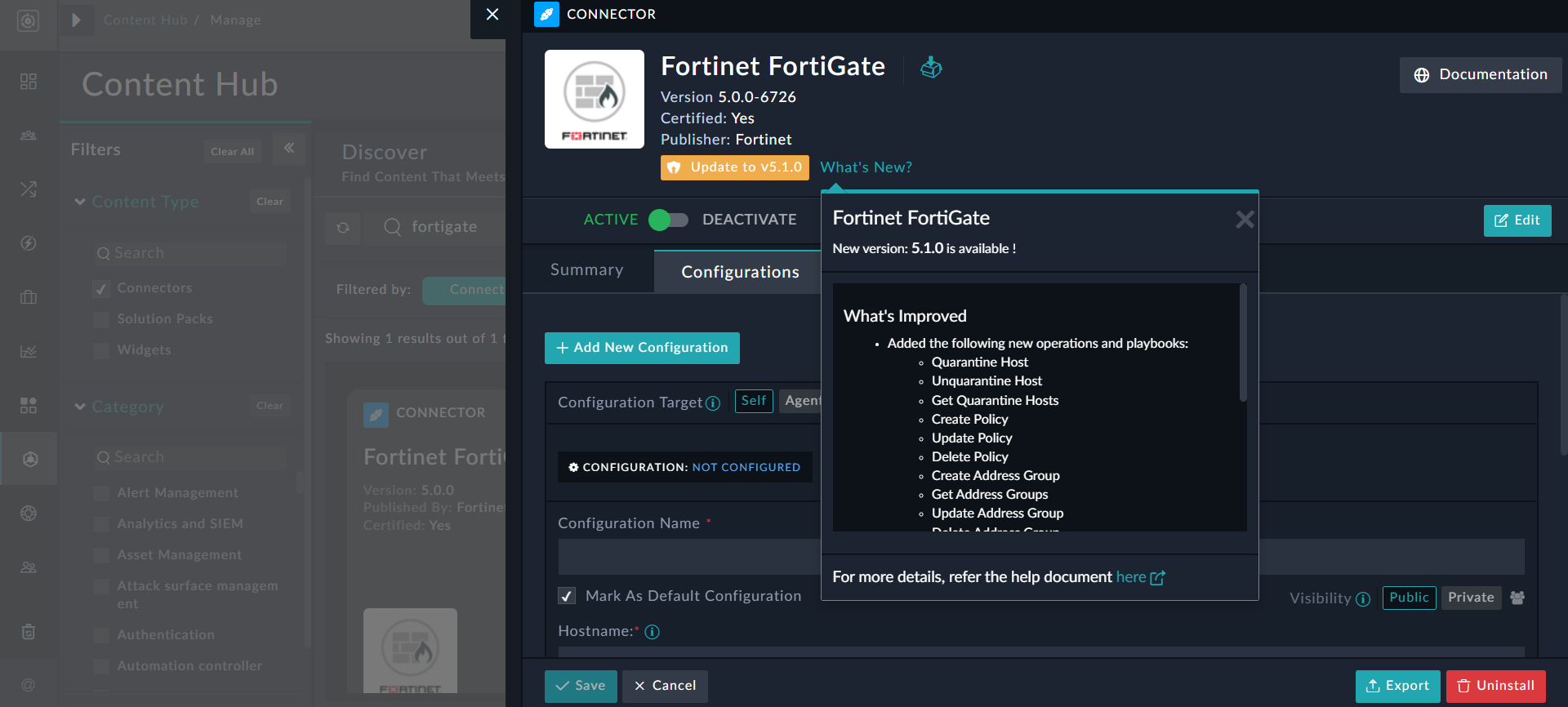Click the Hostname info icon
1568x707 pixels.
(x=652, y=632)
